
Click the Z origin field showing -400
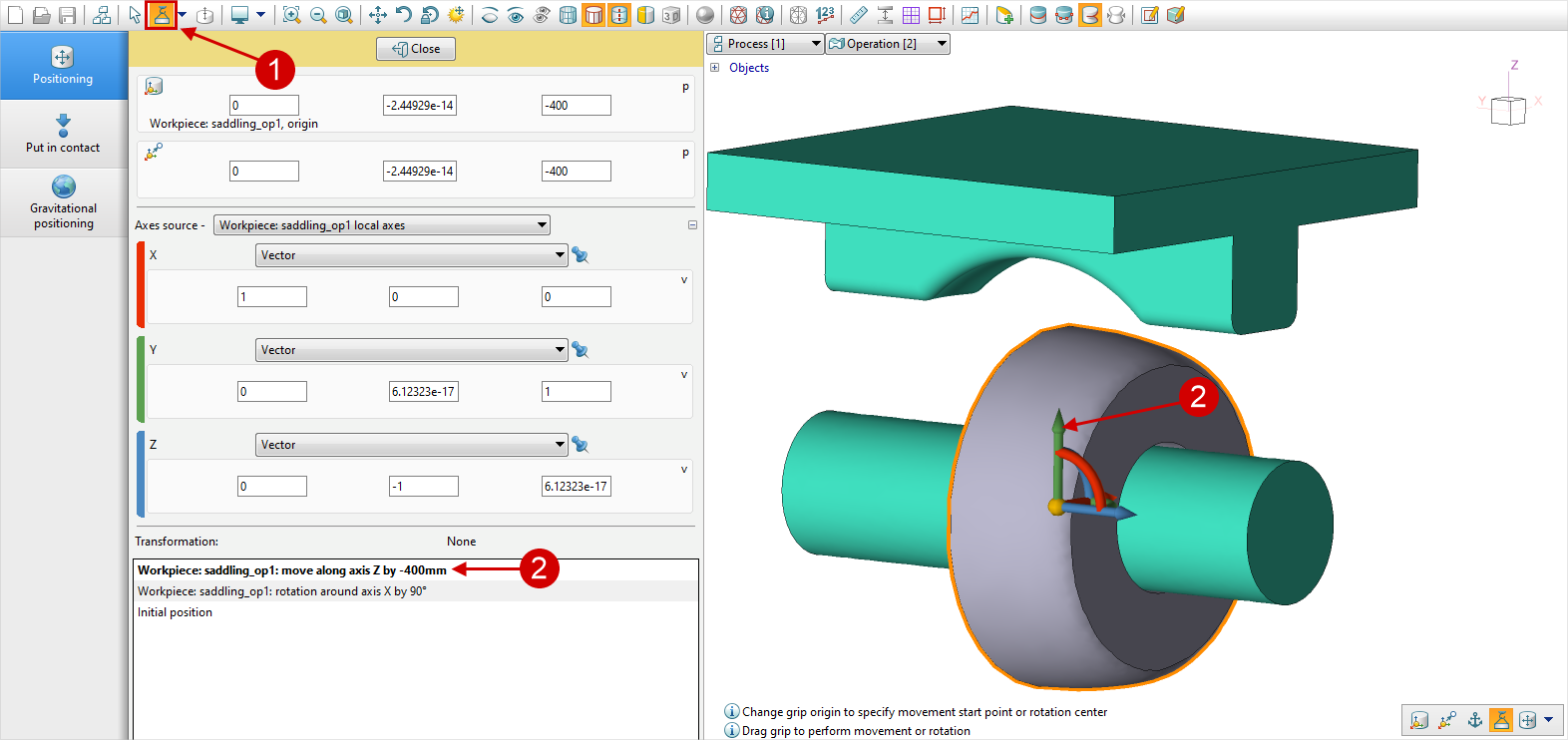click(576, 106)
